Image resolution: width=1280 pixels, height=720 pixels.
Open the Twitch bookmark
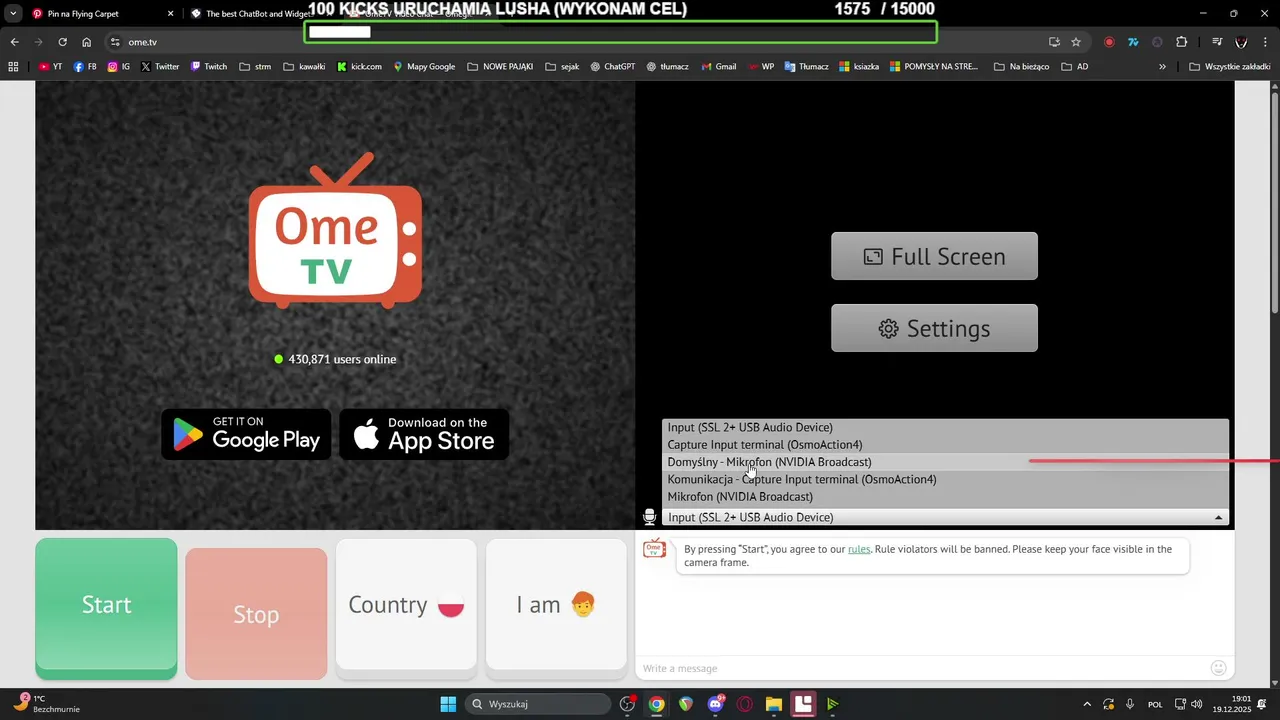pyautogui.click(x=208, y=67)
